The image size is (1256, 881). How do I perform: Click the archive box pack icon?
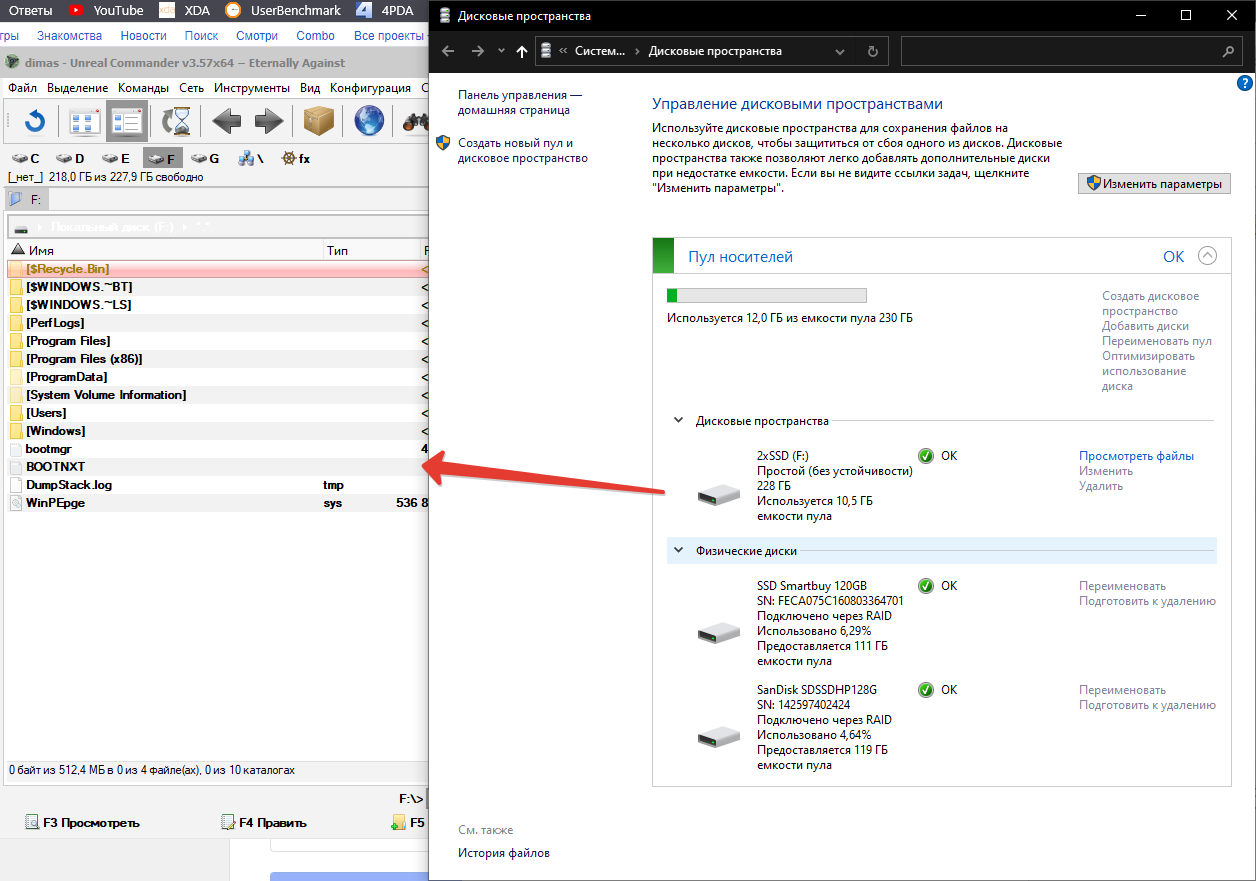click(319, 122)
